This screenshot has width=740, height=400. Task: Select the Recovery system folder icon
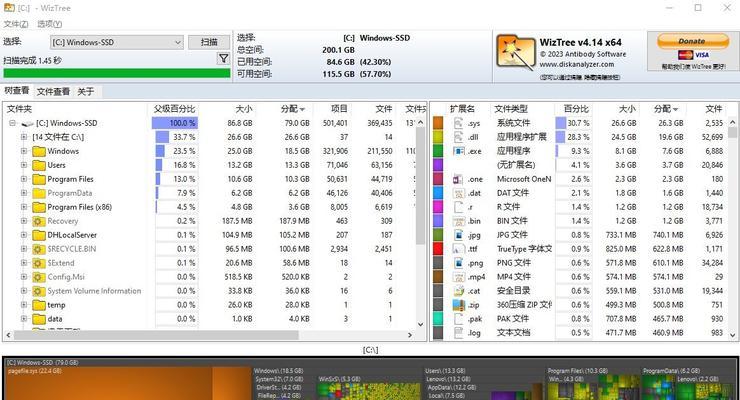pos(39,221)
